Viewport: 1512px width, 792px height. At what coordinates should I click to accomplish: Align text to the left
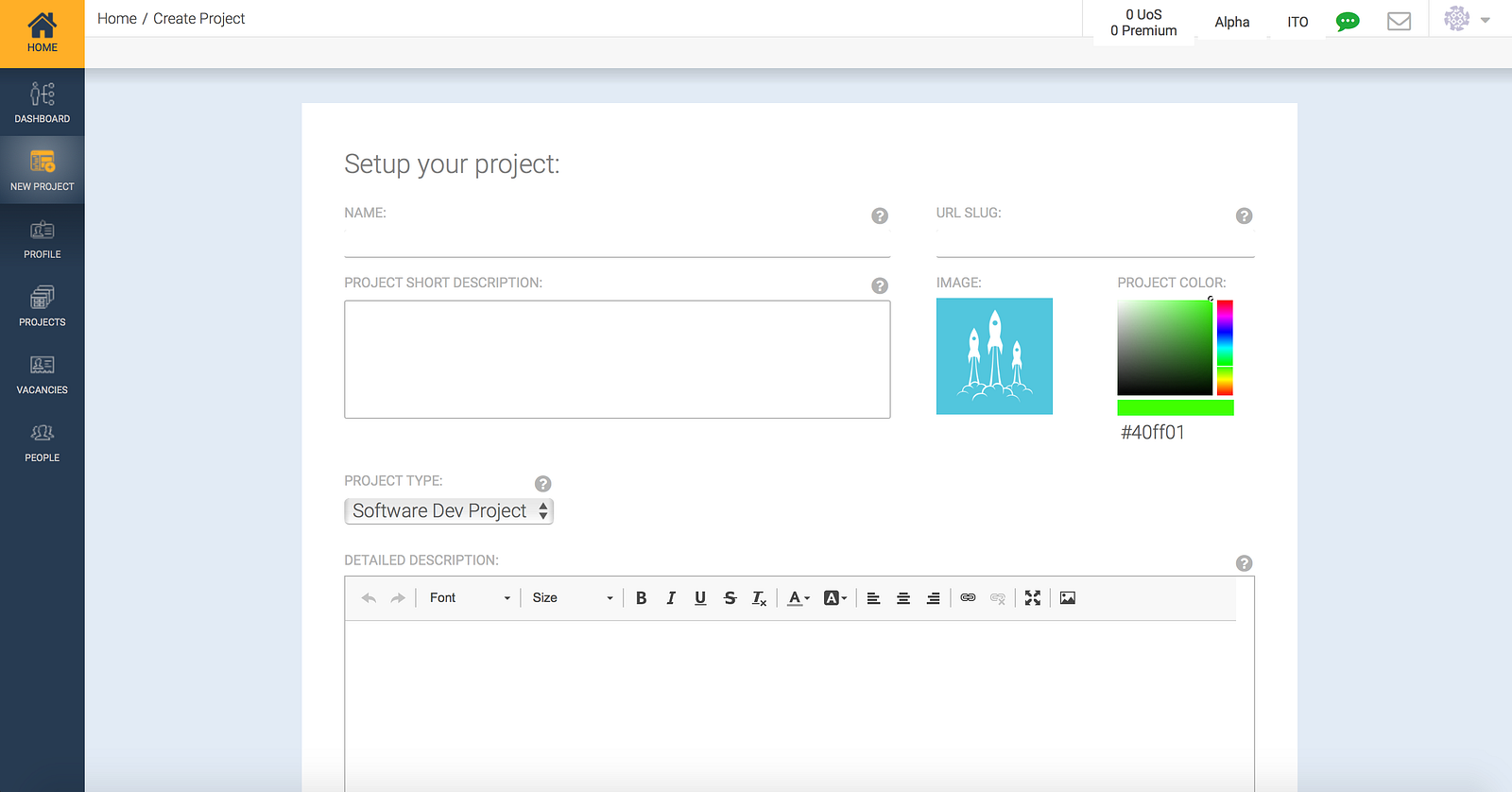click(x=873, y=598)
